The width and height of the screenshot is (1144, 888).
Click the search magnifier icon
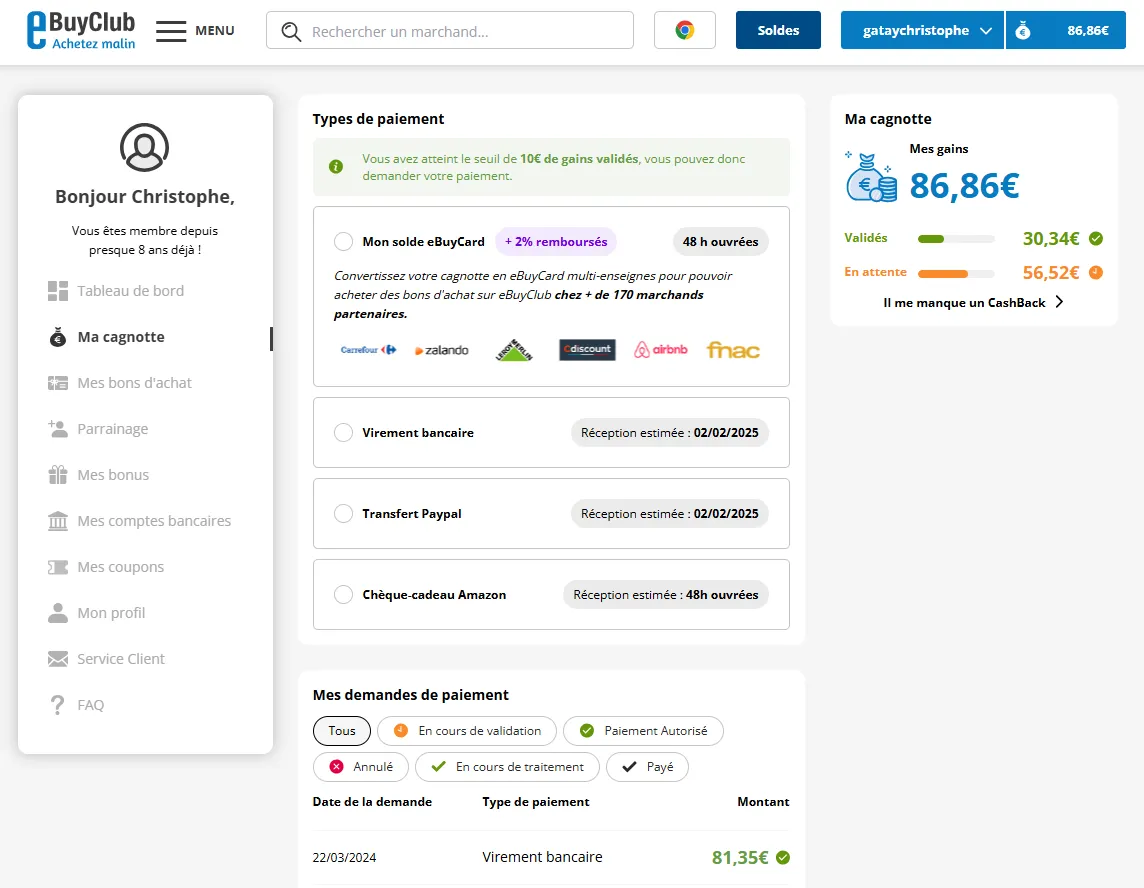(x=291, y=31)
